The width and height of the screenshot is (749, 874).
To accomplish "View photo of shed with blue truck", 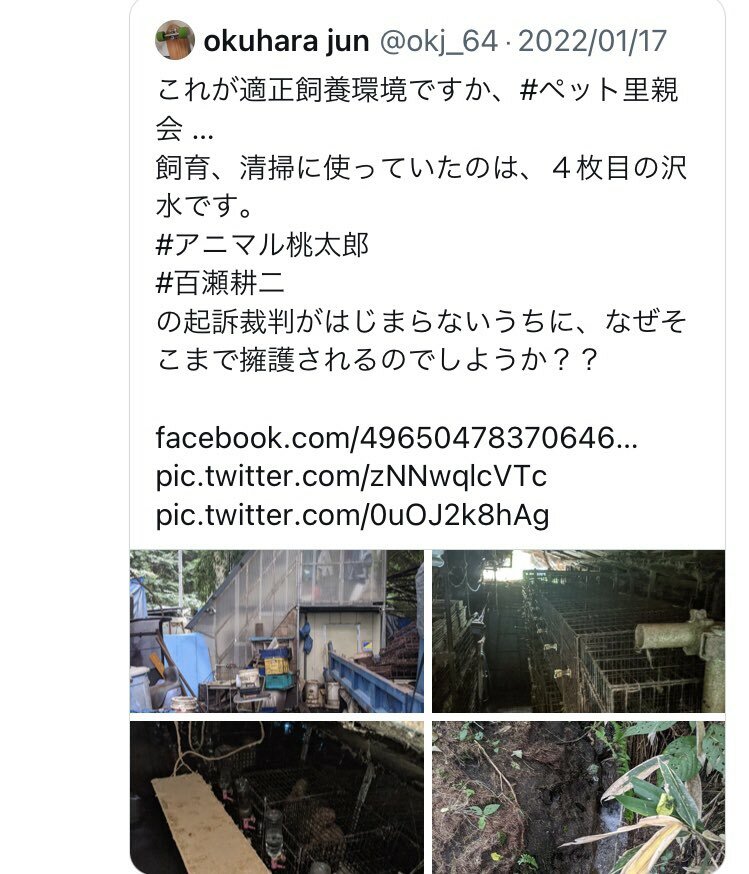I will [x=277, y=631].
